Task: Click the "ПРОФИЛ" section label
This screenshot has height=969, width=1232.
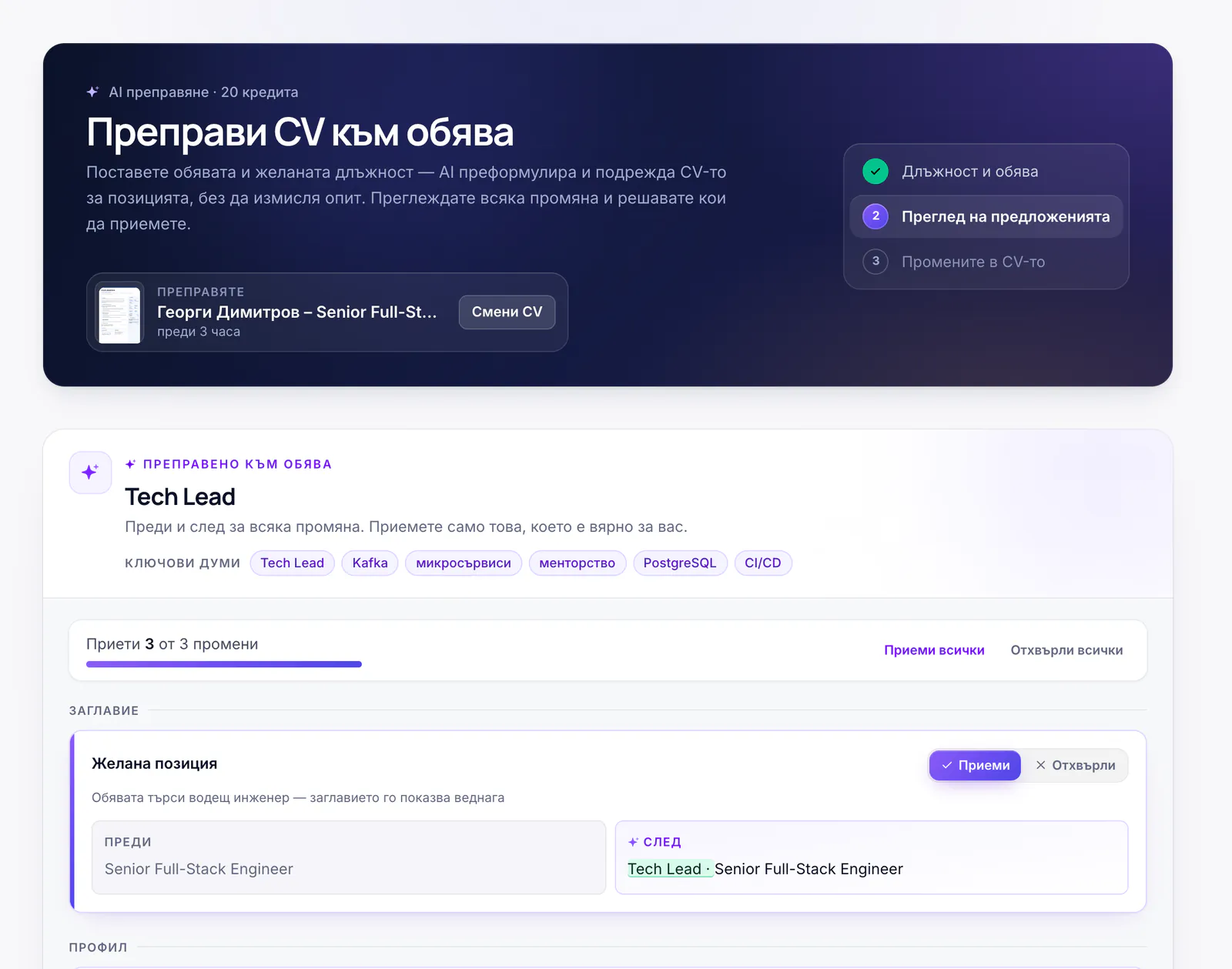Action: 99,947
